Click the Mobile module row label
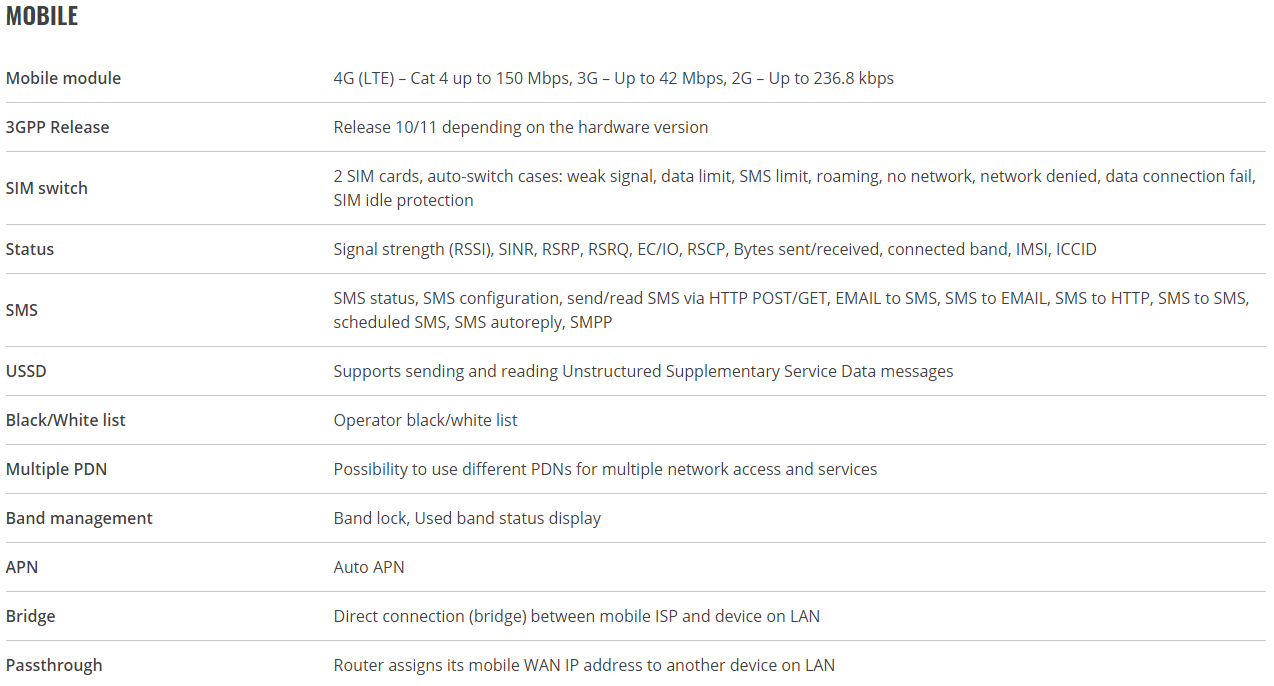 pyautogui.click(x=63, y=78)
